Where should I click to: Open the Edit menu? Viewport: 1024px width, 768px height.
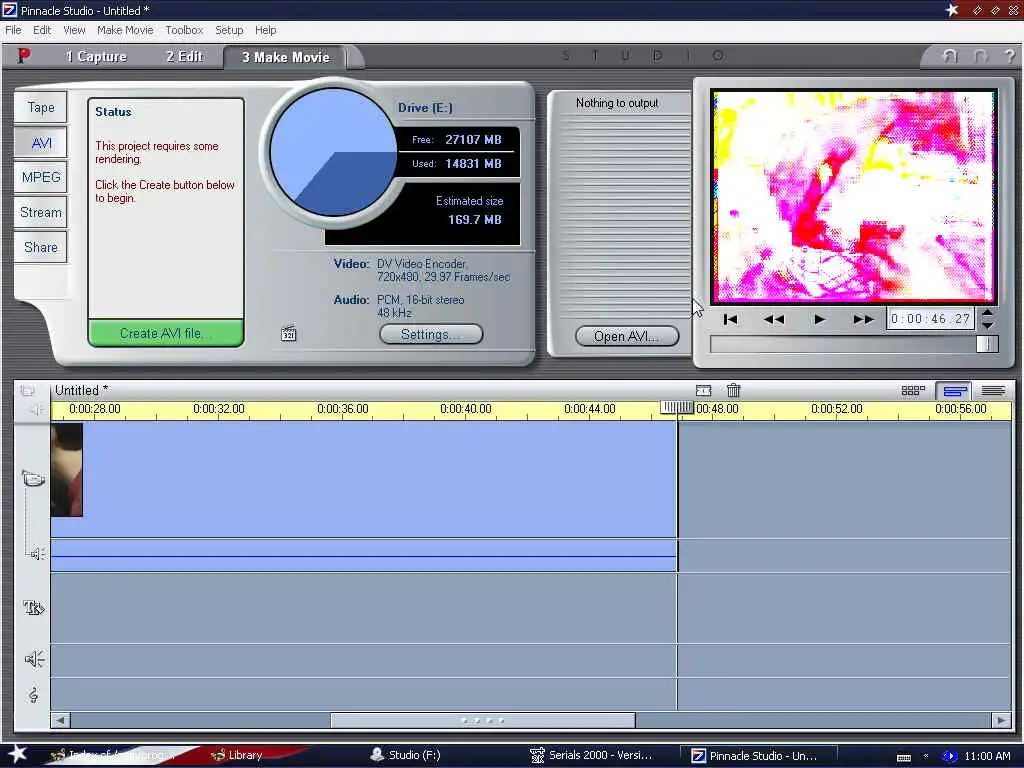tap(42, 30)
